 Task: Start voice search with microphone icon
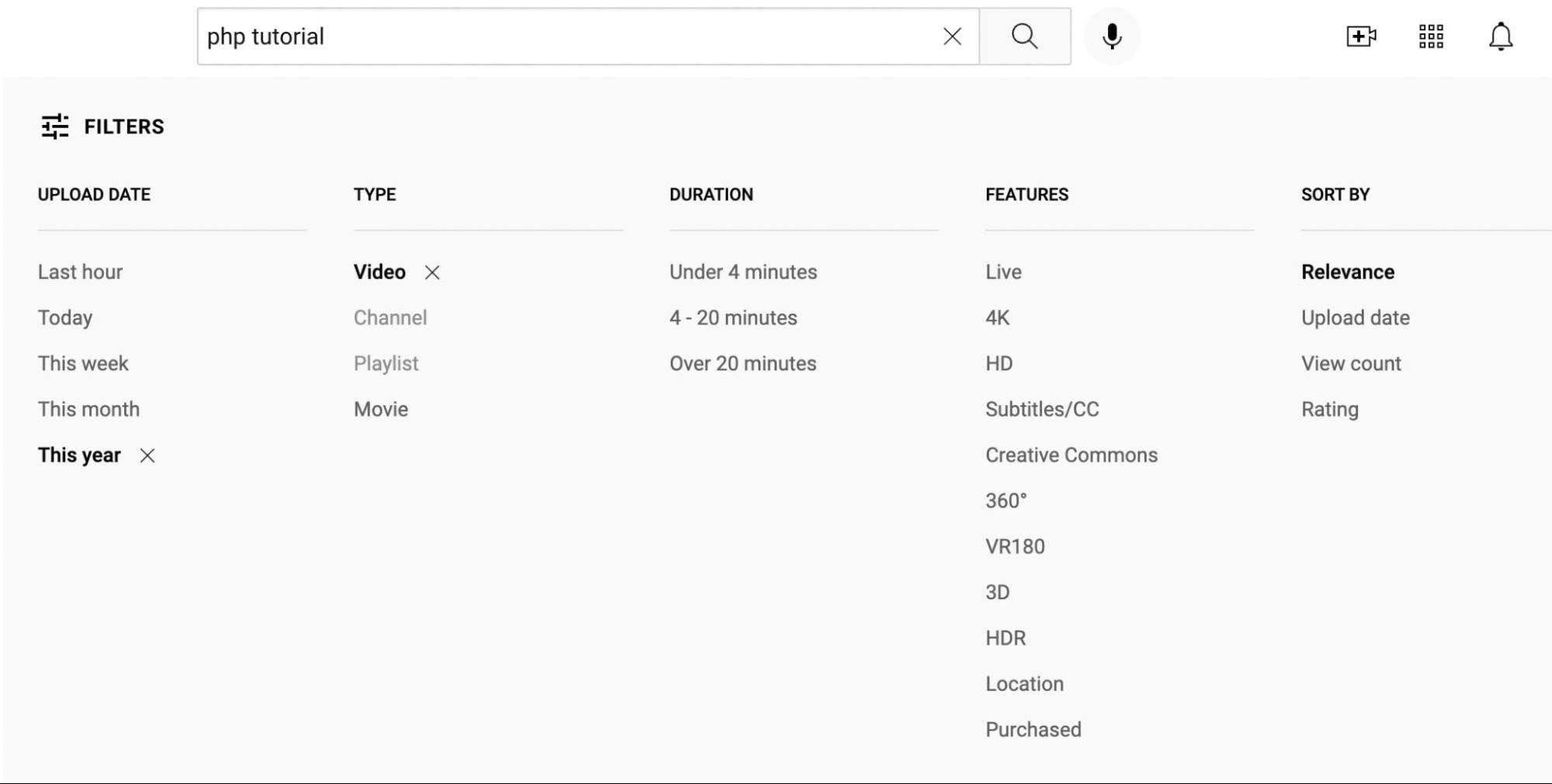pos(1112,36)
